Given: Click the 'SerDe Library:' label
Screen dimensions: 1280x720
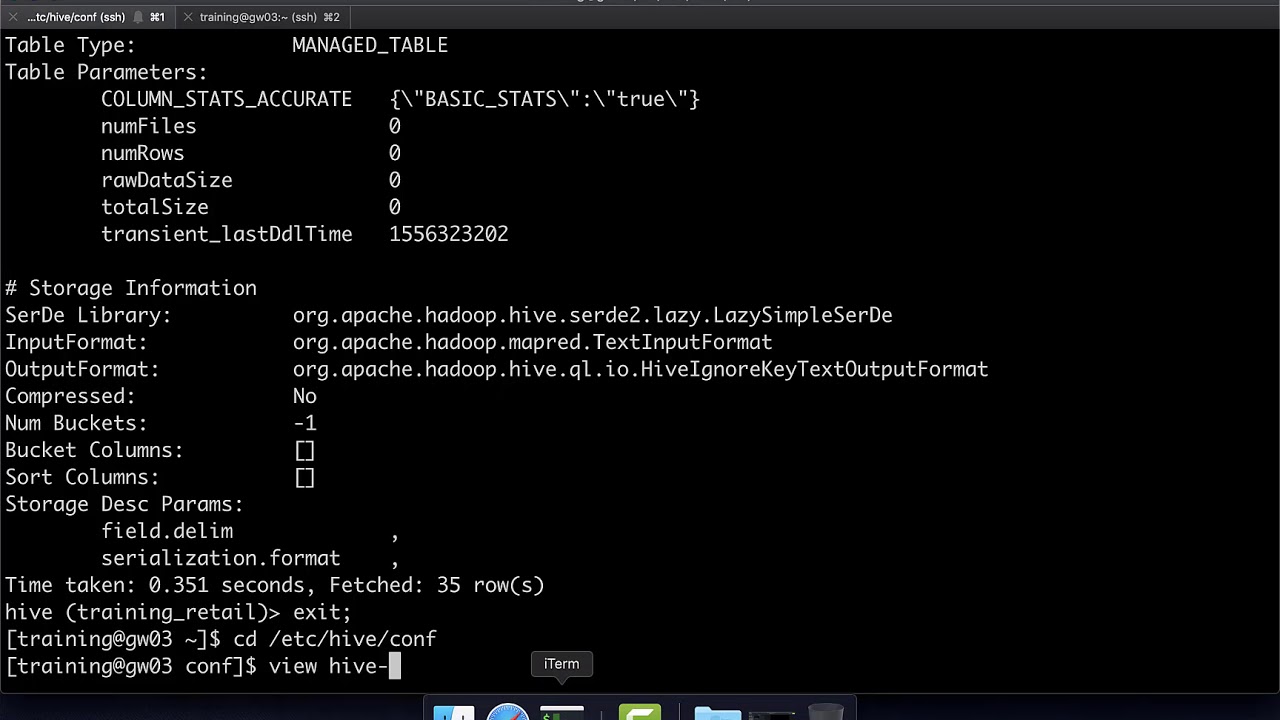Looking at the screenshot, I should 88,315.
